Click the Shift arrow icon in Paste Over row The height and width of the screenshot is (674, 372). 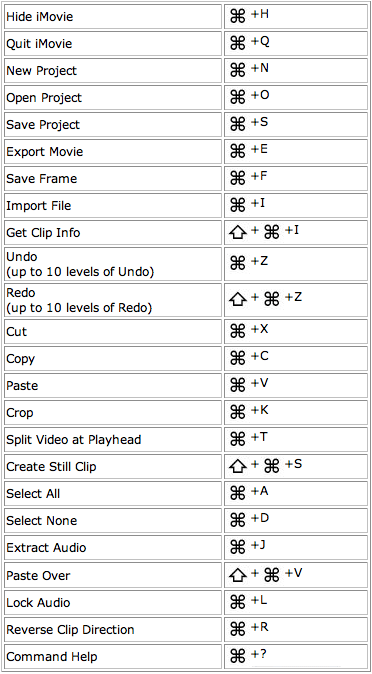tap(237, 576)
